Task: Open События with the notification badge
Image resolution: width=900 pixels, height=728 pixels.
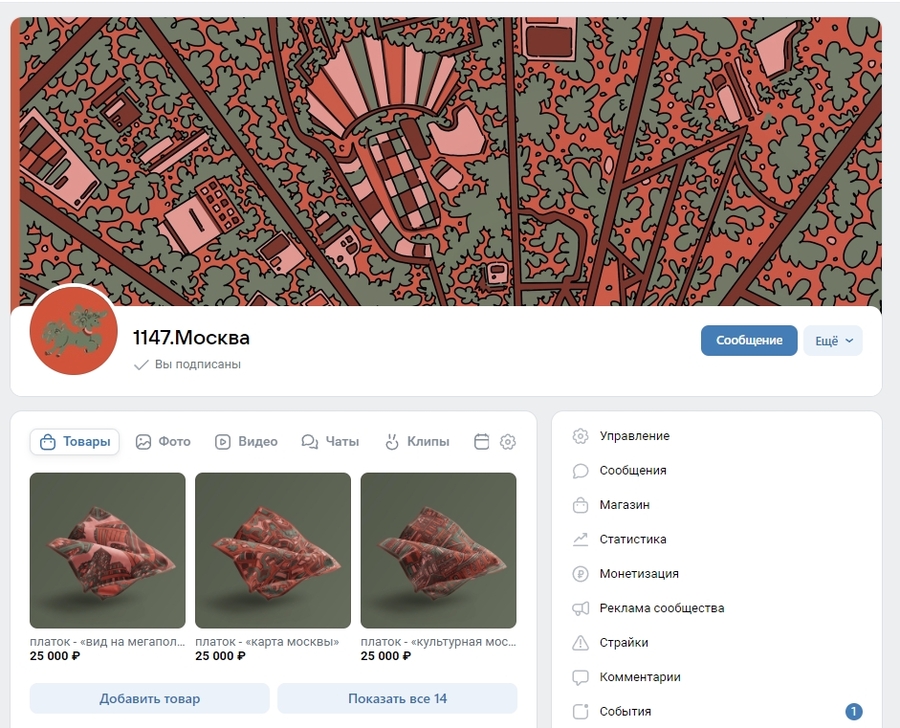Action: point(626,711)
